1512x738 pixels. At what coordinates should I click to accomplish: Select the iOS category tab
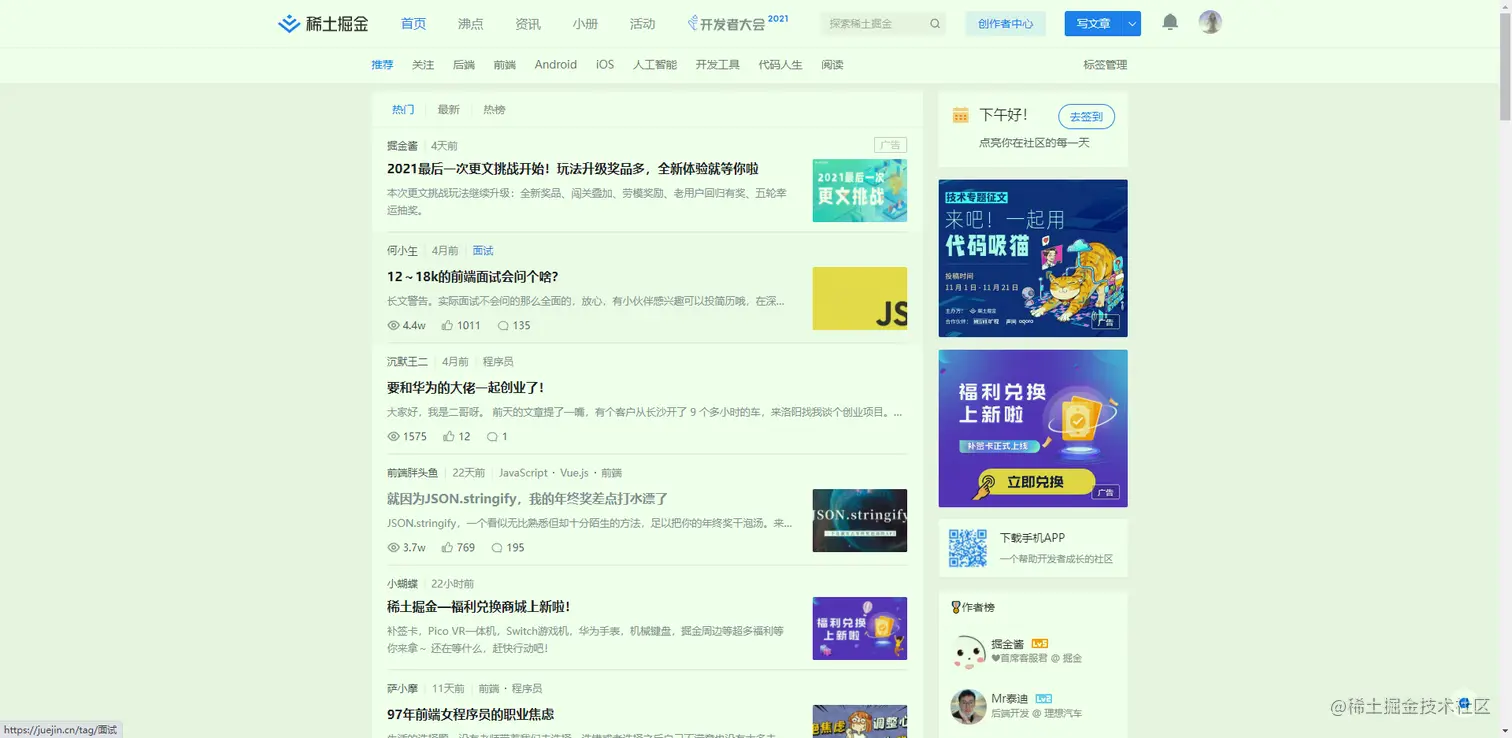click(605, 65)
